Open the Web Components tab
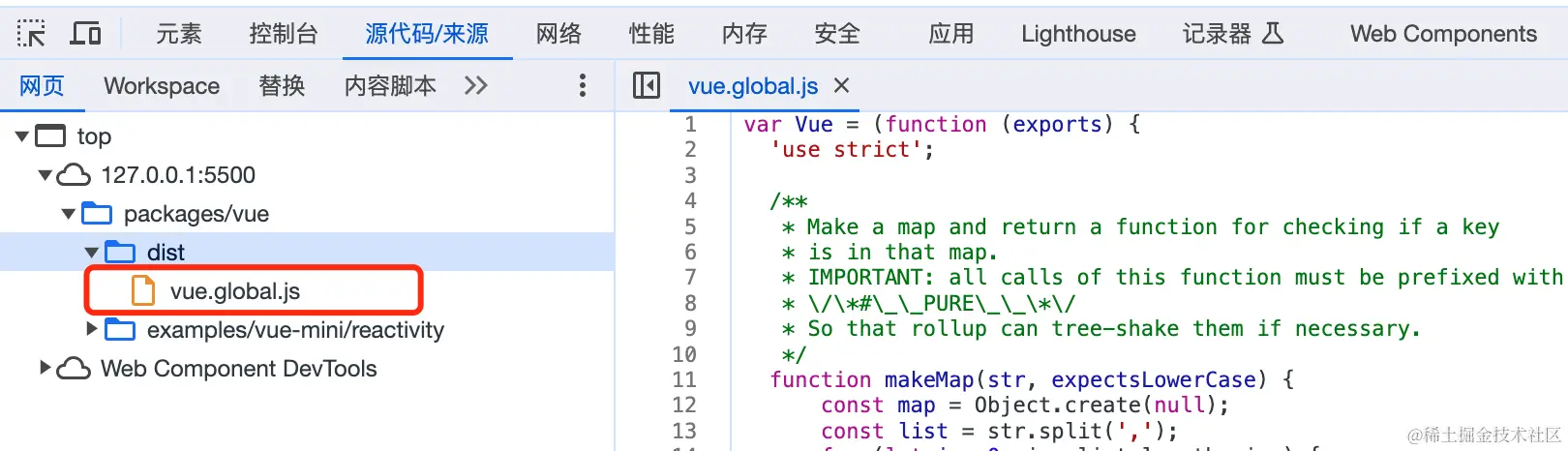1568x451 pixels. coord(1443,34)
